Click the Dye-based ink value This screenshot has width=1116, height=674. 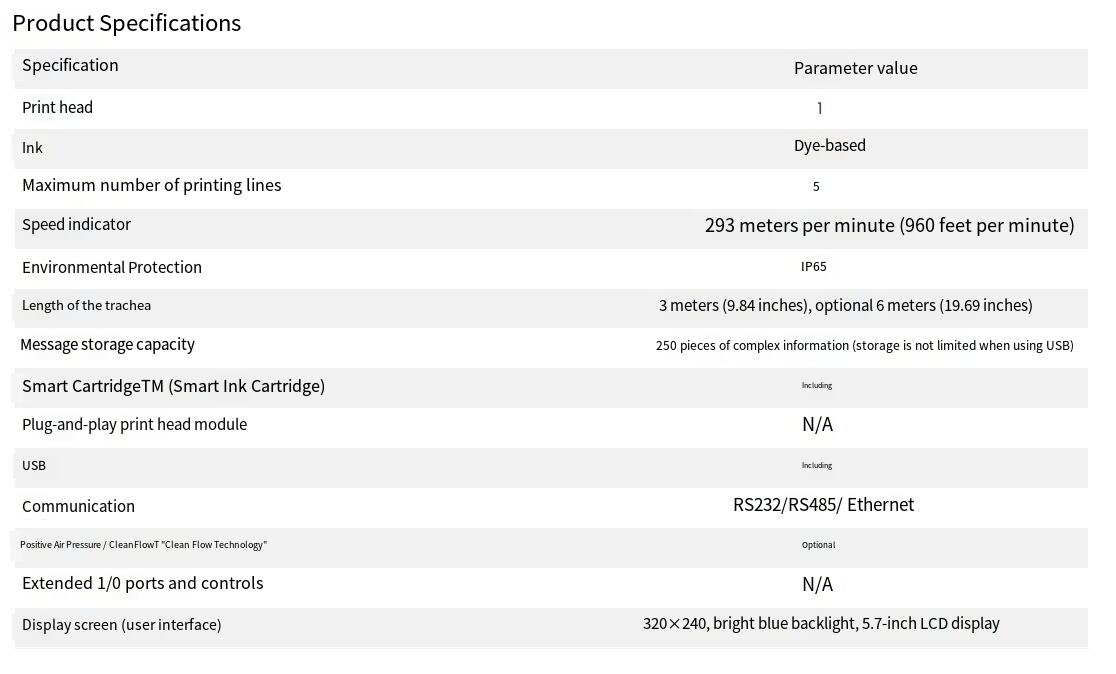point(829,145)
